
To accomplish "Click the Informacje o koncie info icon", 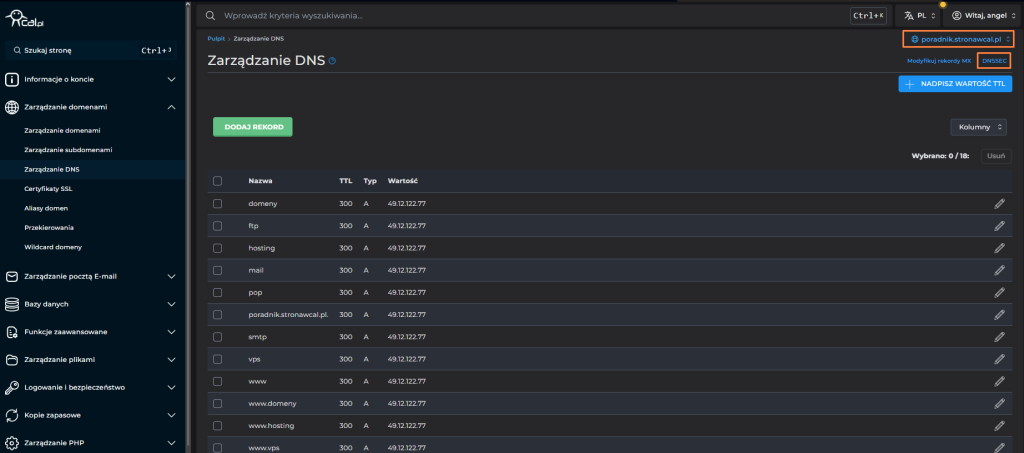I will pos(12,80).
